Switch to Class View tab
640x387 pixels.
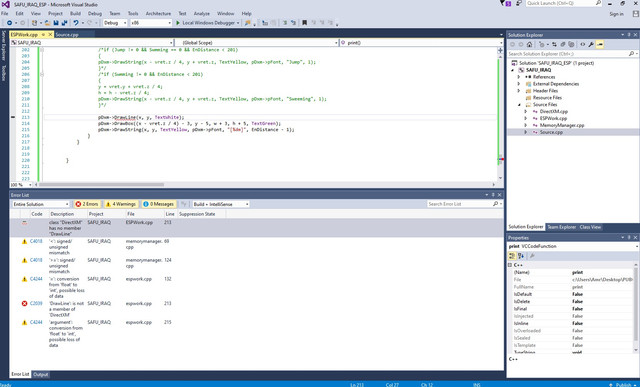point(590,227)
